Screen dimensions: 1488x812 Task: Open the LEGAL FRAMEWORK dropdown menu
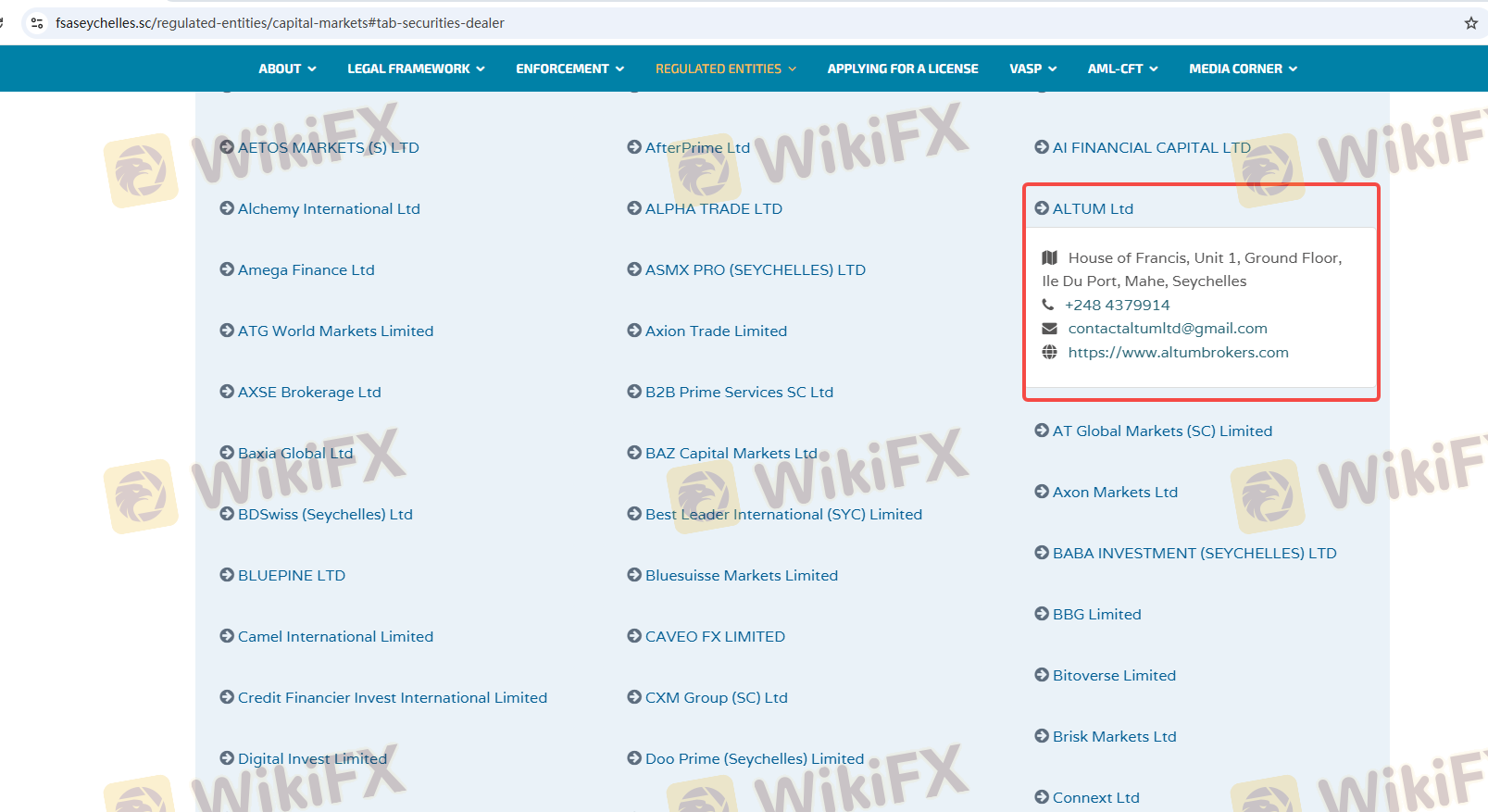coord(416,69)
